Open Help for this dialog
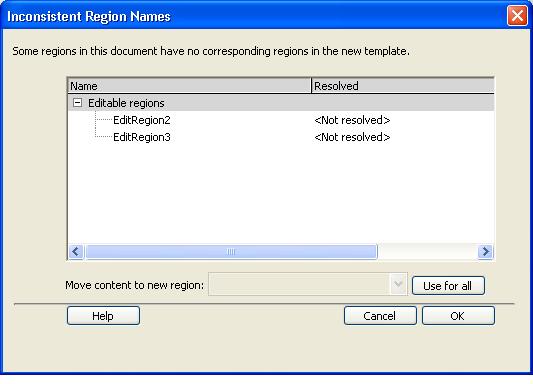The width and height of the screenshot is (533, 384). point(103,316)
